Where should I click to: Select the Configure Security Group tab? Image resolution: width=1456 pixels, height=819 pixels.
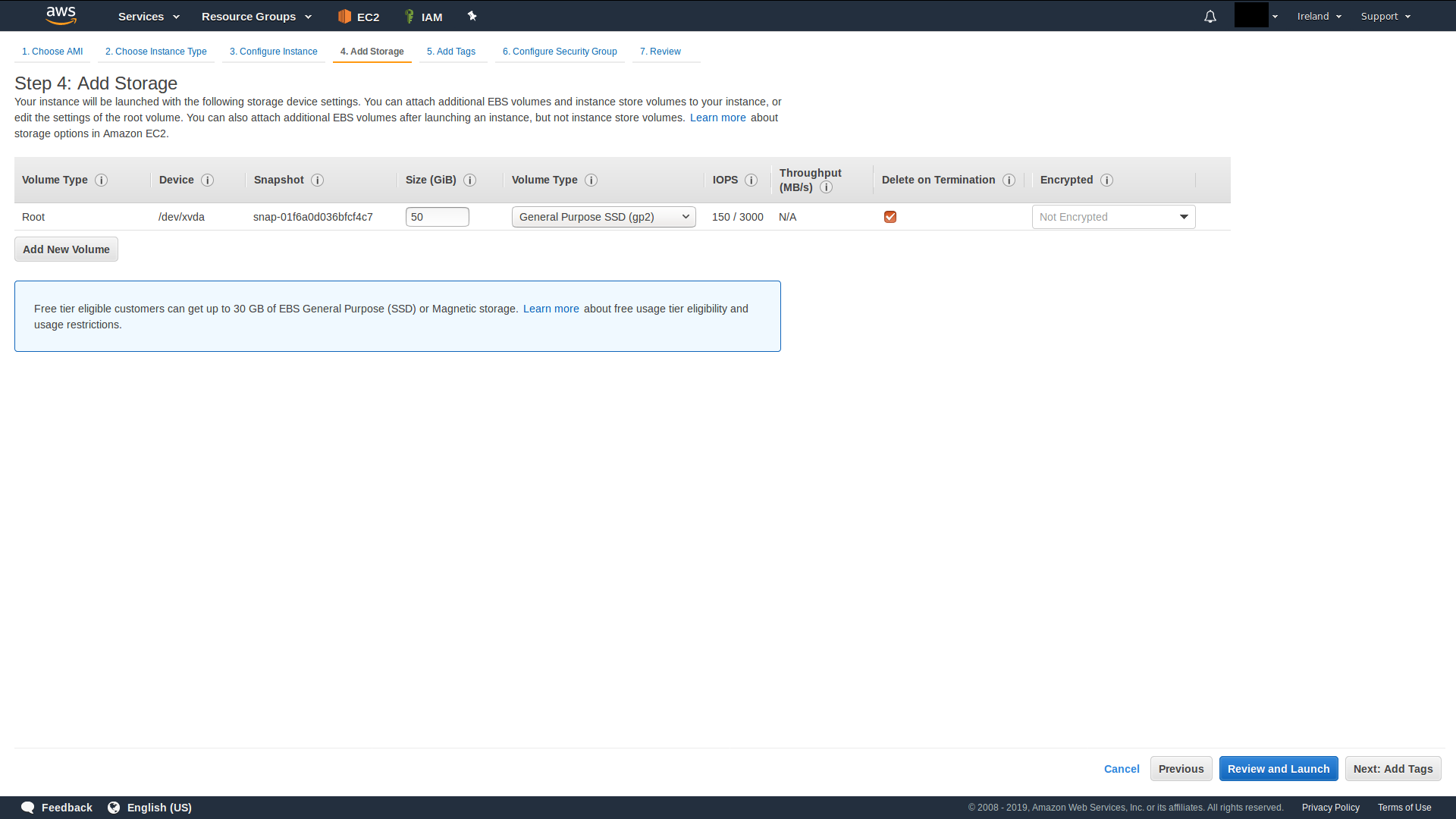click(x=559, y=51)
